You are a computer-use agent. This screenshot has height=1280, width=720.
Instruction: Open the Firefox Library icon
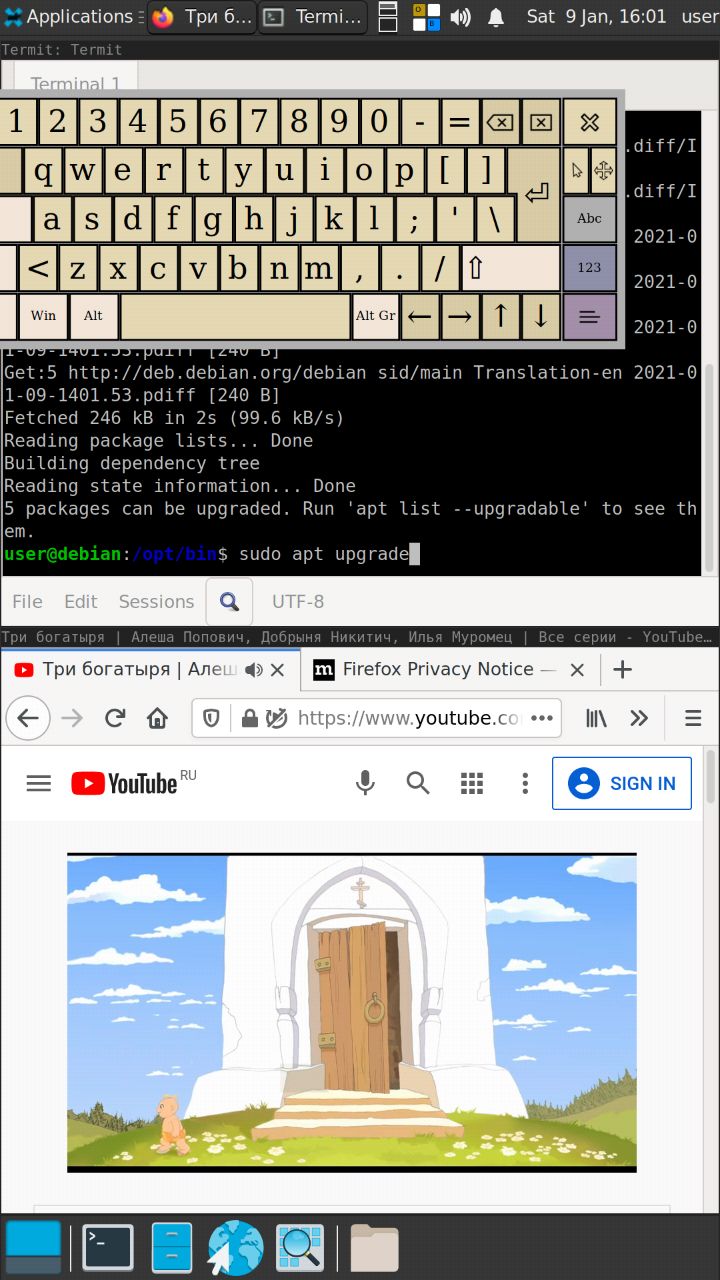(x=597, y=718)
